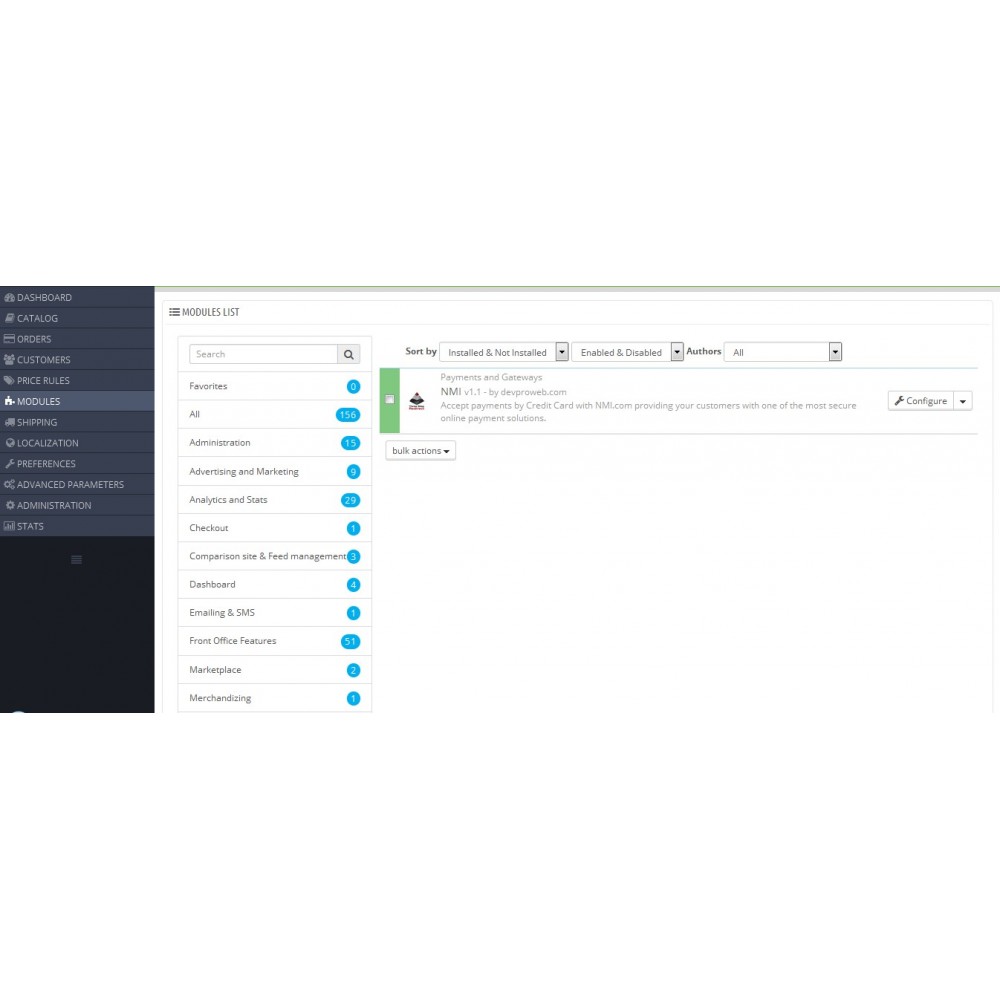Image resolution: width=1000 pixels, height=1000 pixels.
Task: Select the Marketplace category
Action: 275,670
